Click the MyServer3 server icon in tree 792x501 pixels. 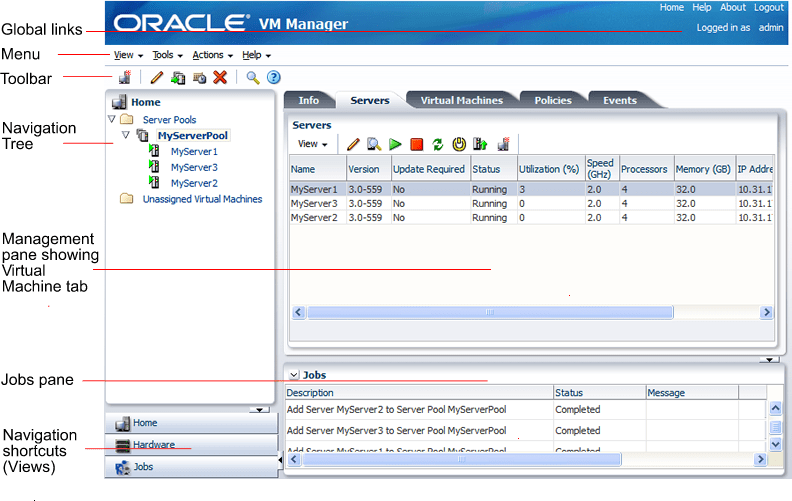(154, 166)
